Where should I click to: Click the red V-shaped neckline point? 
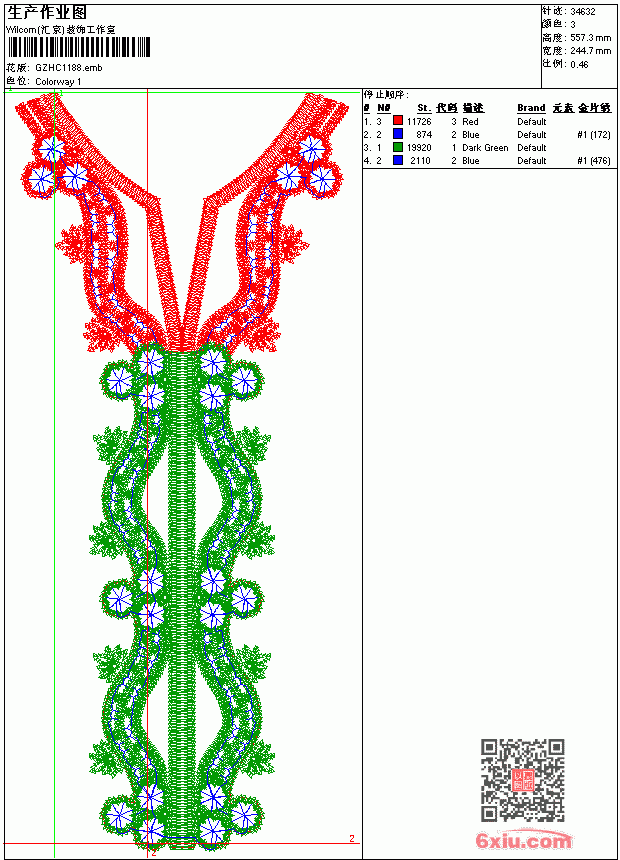coord(181,337)
